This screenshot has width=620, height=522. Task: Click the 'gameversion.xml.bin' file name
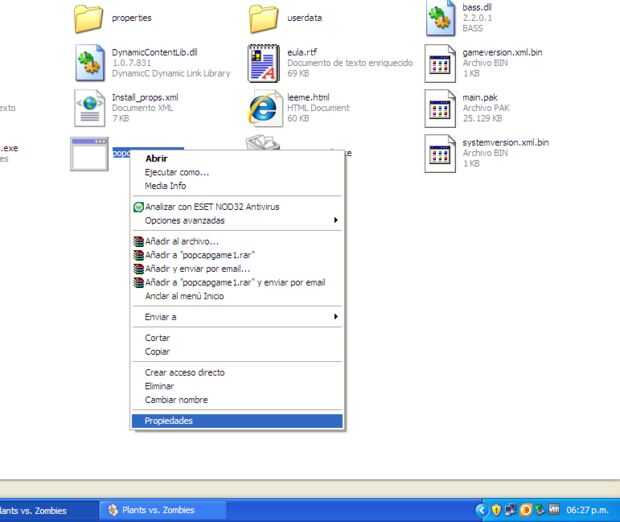click(502, 53)
